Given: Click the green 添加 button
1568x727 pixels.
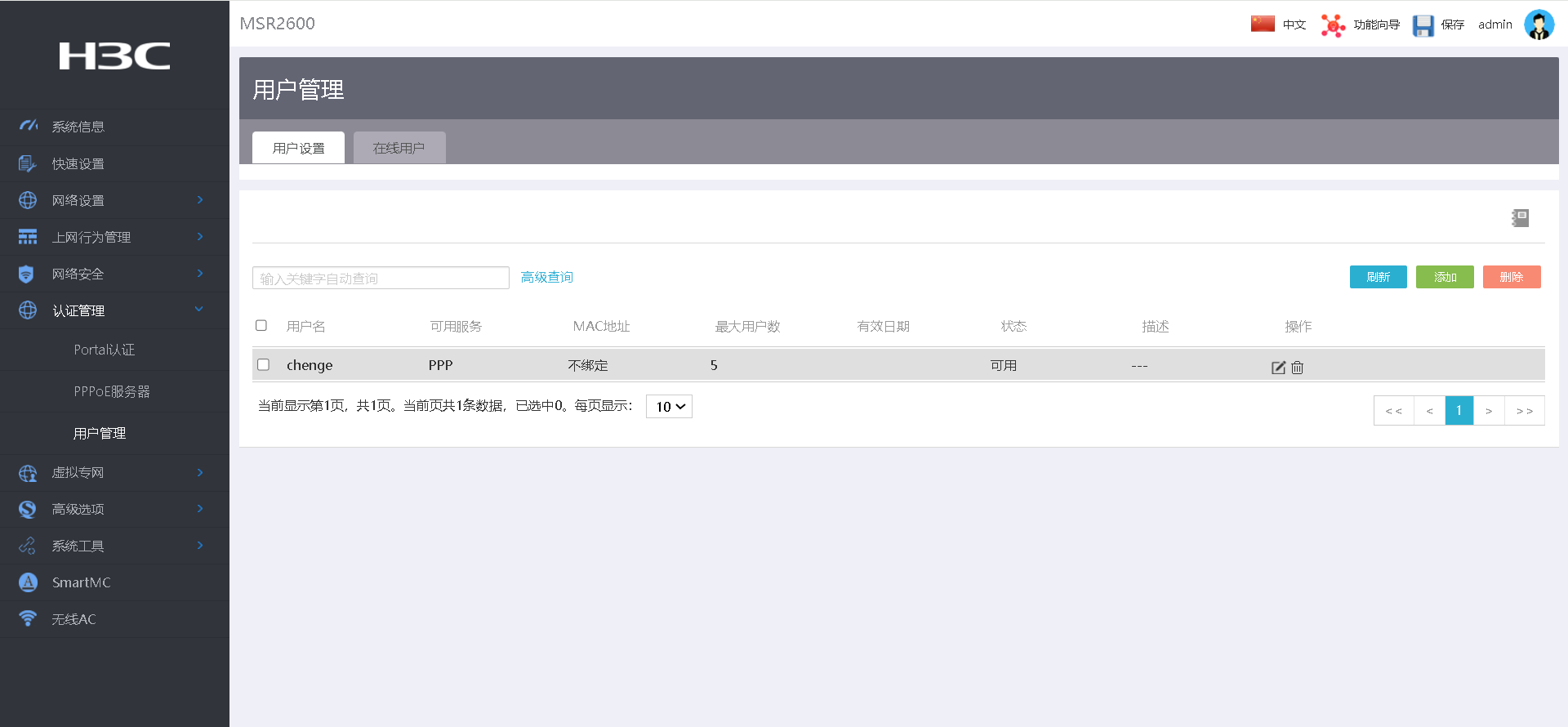Looking at the screenshot, I should [1445, 277].
